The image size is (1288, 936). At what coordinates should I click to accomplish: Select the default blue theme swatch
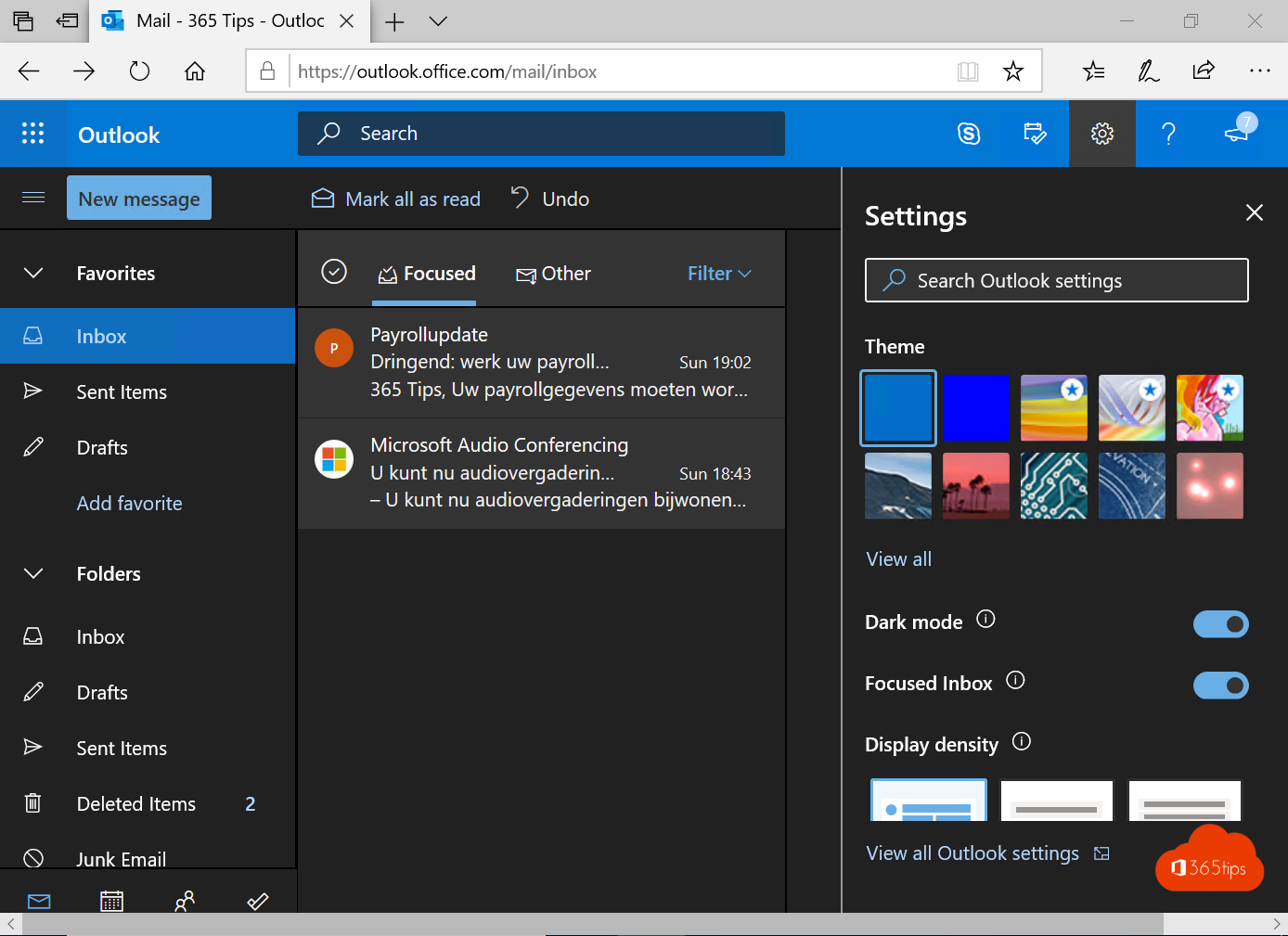pos(898,408)
